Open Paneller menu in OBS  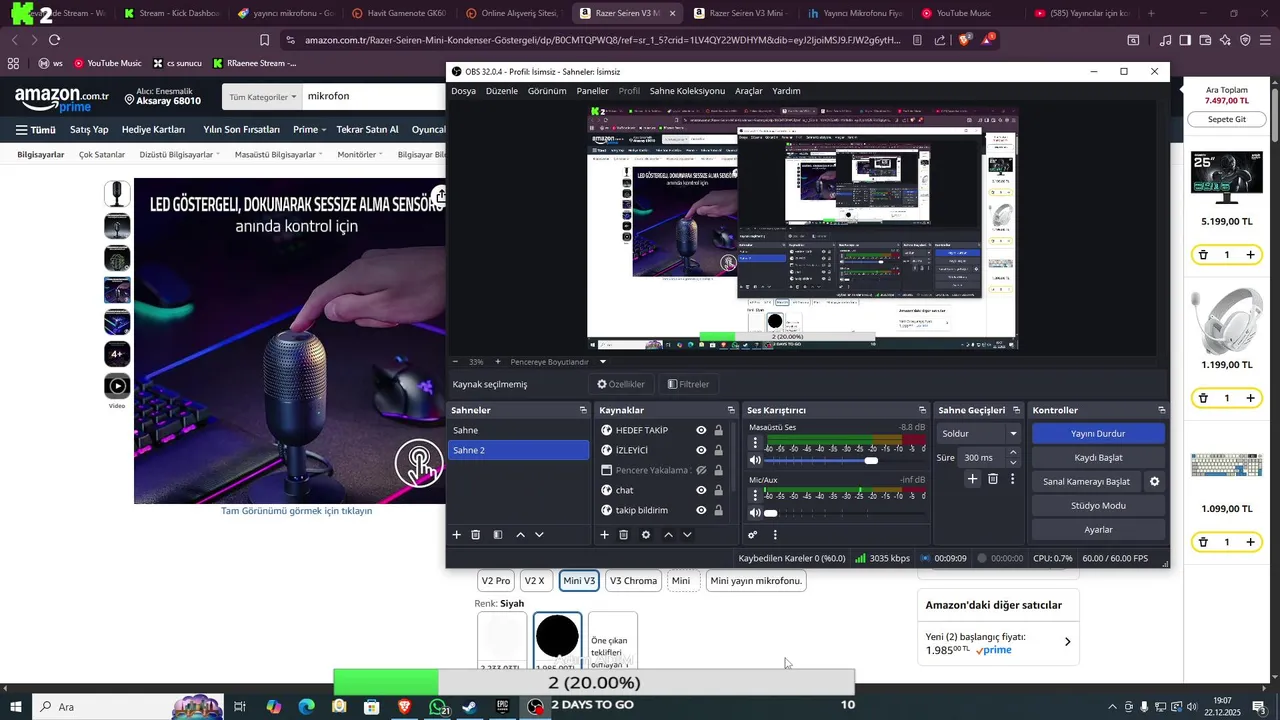(x=593, y=91)
